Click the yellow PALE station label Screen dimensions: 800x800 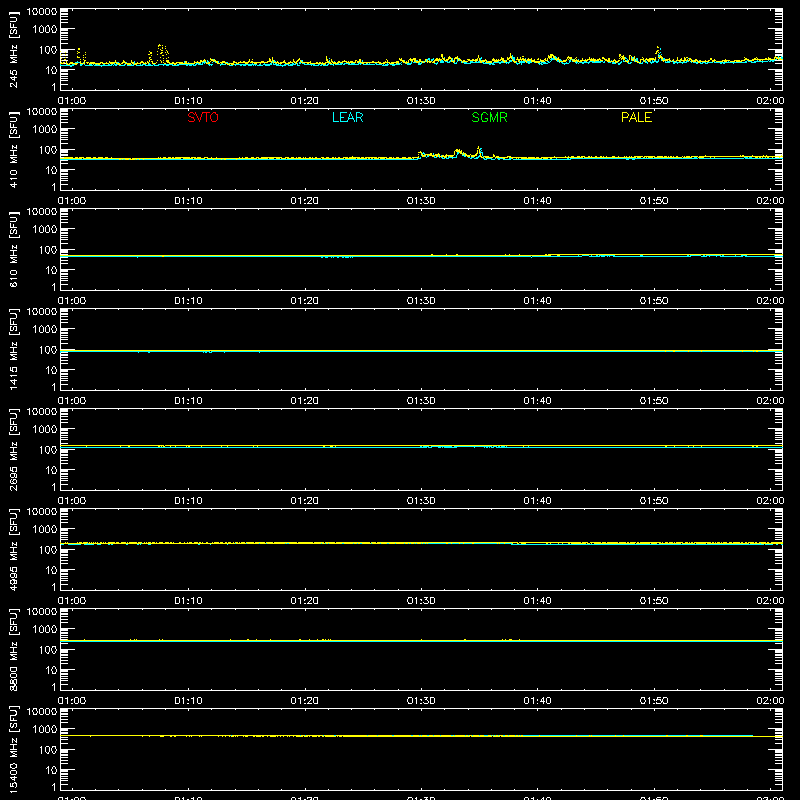click(x=636, y=117)
